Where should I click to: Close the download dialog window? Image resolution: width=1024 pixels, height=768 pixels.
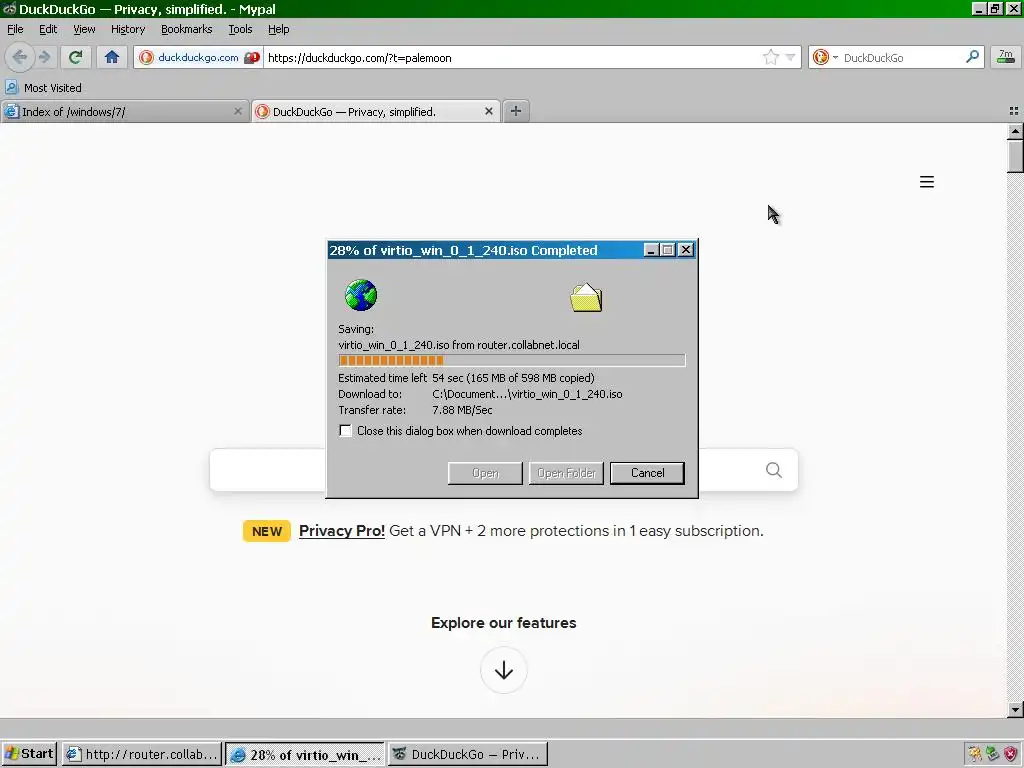[686, 249]
